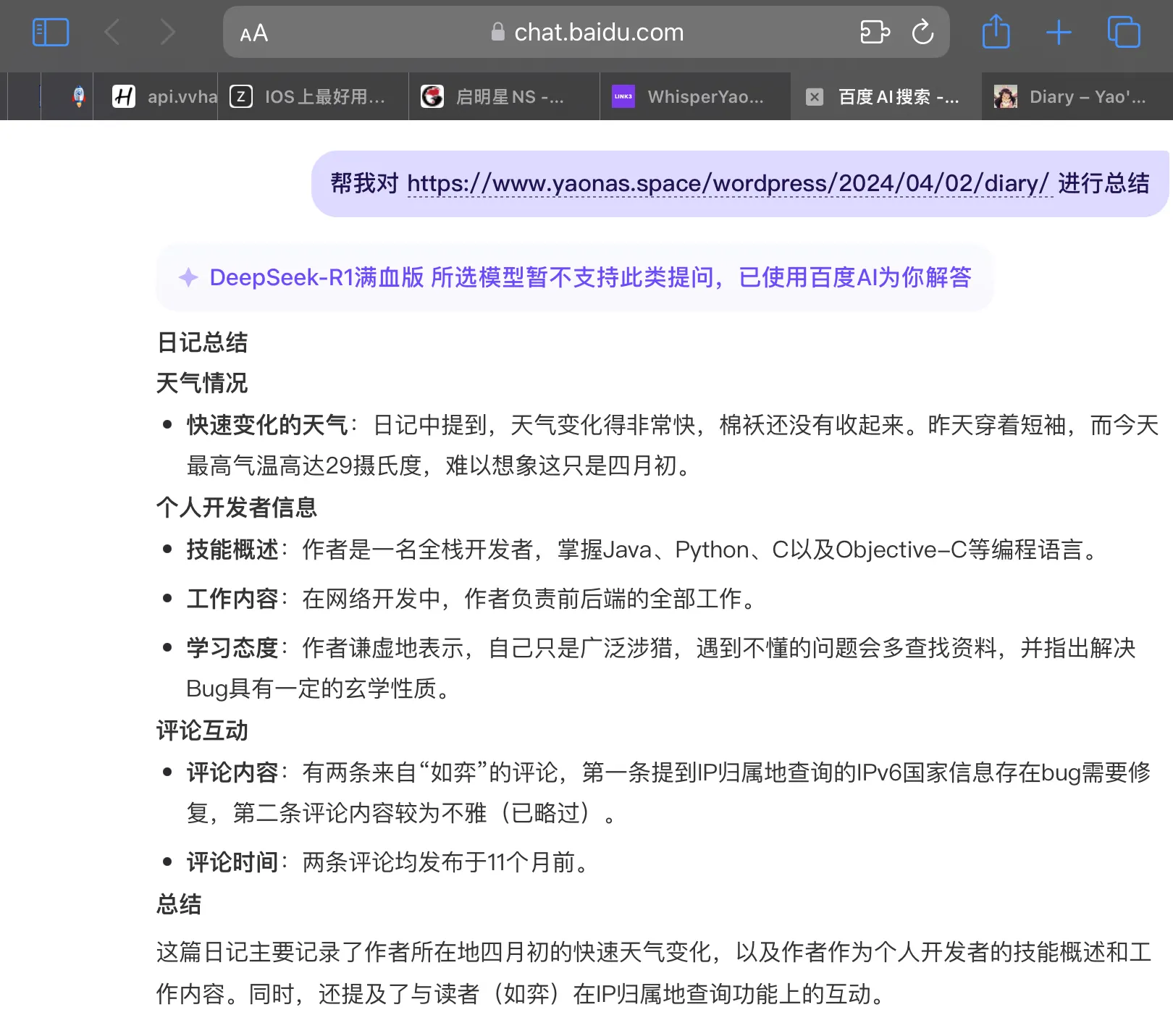Navigate back with the back arrow

(x=112, y=32)
